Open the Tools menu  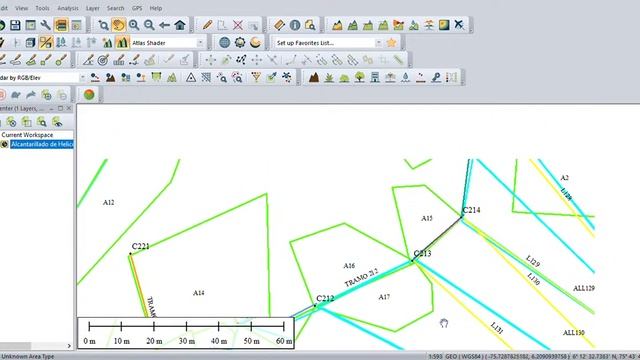(x=42, y=8)
